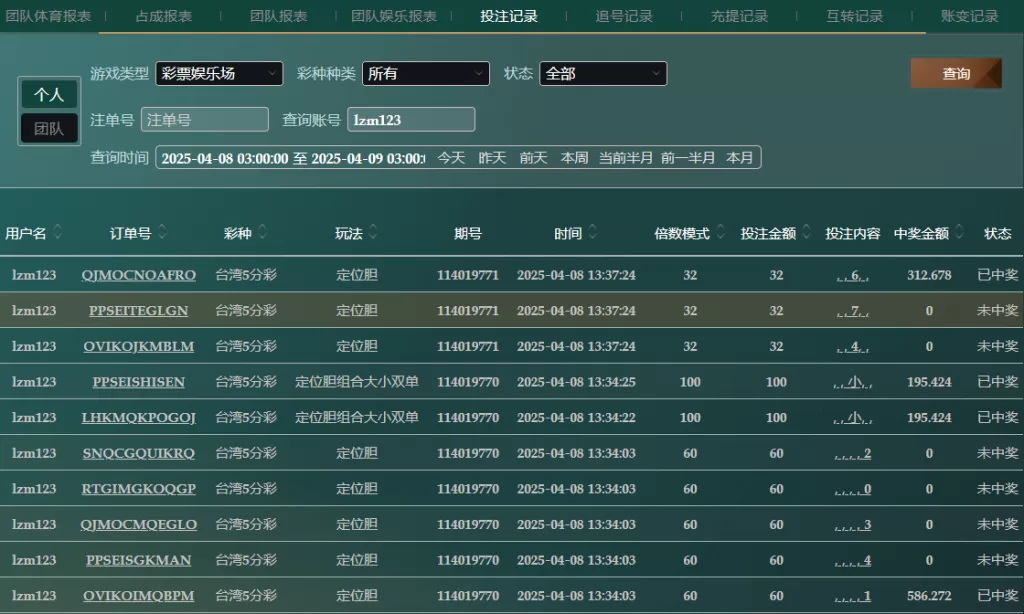Viewport: 1024px width, 614px height.
Task: Choose the 昨天 quick date filter
Action: tap(492, 158)
